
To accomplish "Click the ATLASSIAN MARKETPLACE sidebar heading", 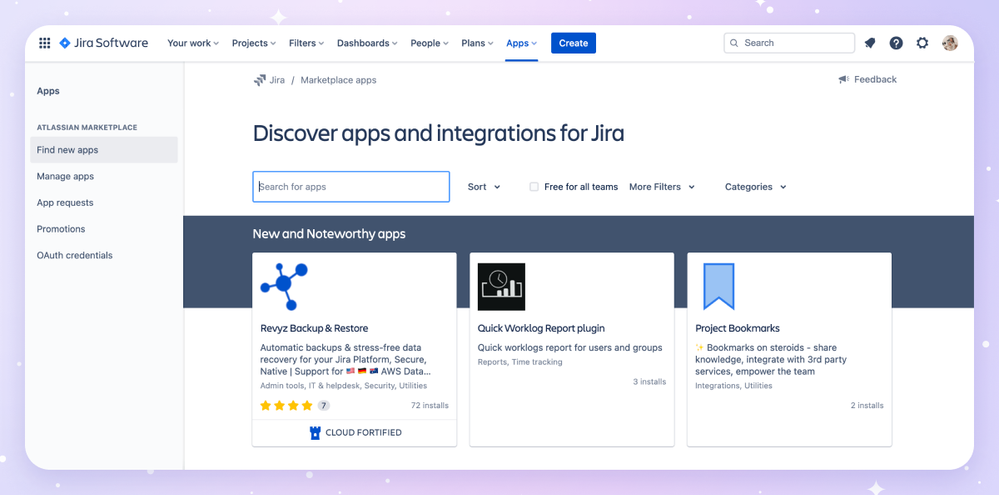I will tap(87, 127).
